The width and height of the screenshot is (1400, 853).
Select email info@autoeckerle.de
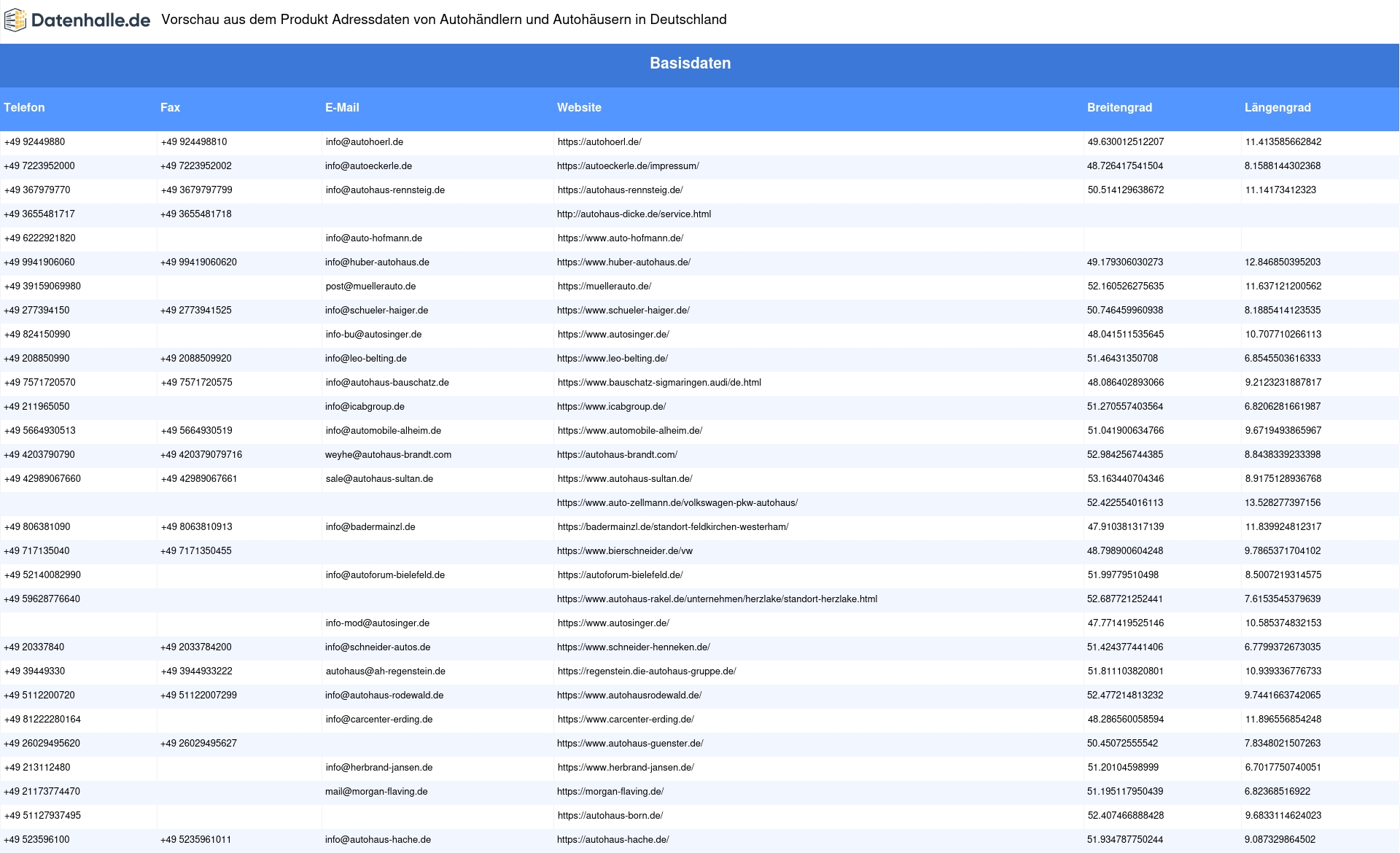point(368,166)
